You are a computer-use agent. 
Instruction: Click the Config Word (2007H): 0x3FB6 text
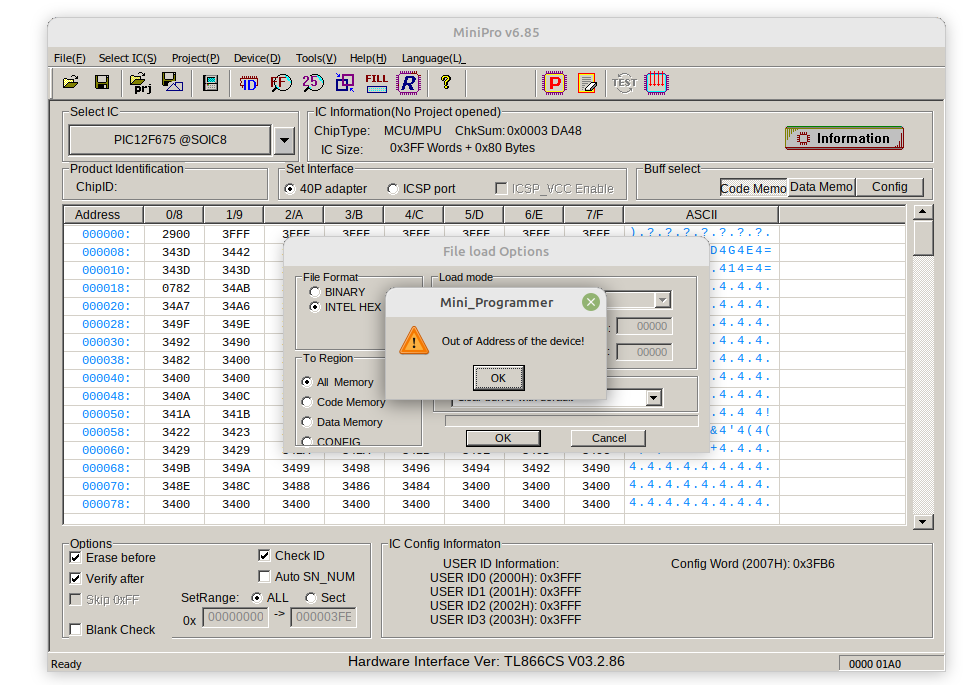pos(753,564)
